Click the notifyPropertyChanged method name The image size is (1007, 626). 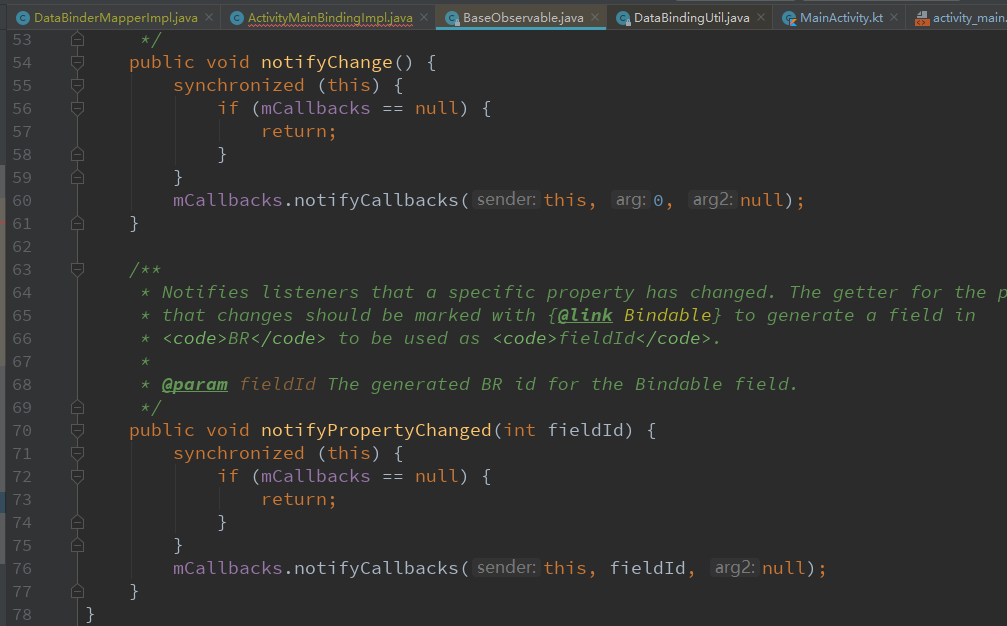(x=376, y=430)
